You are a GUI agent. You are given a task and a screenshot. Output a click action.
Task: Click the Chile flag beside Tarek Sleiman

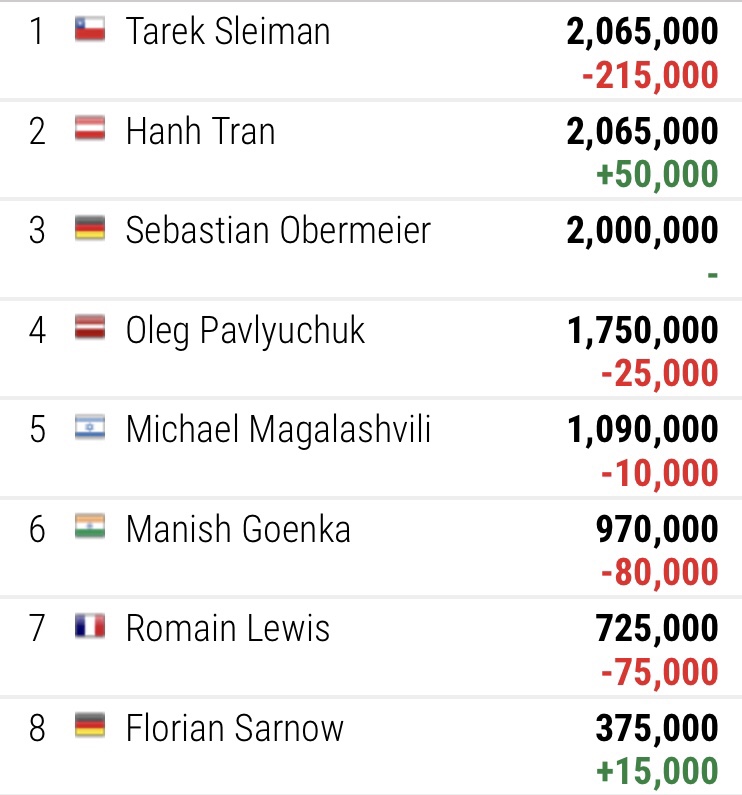[x=90, y=30]
